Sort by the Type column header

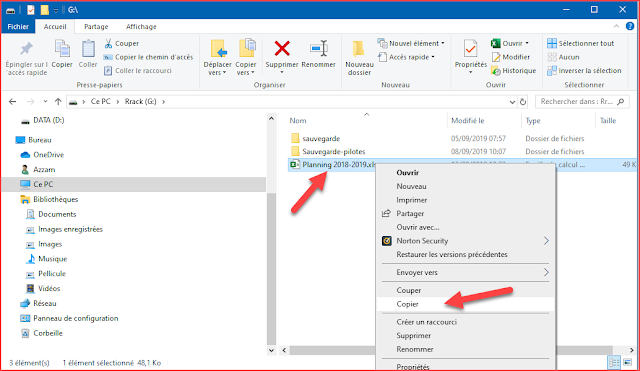533,121
